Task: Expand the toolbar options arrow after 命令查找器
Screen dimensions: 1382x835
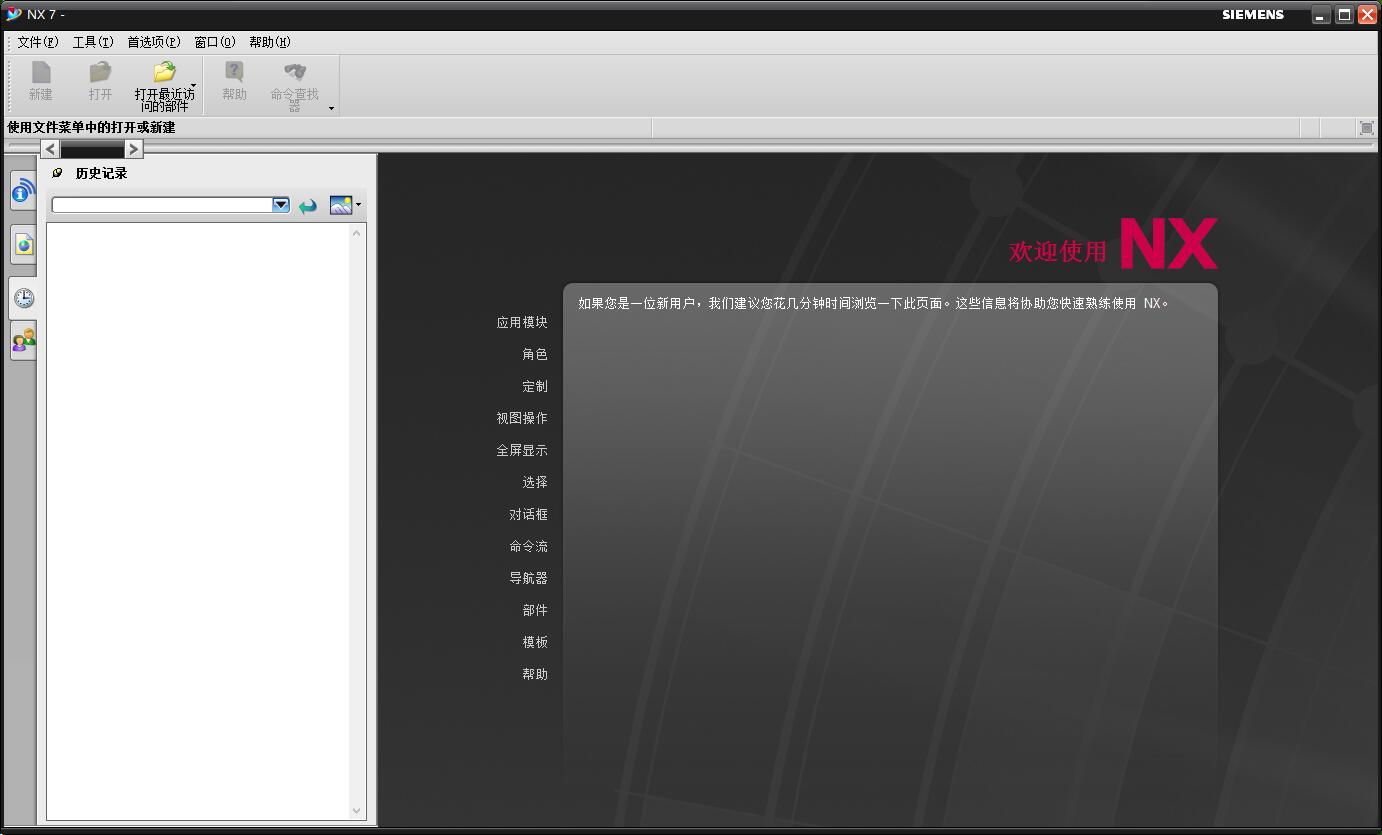Action: pyautogui.click(x=331, y=108)
